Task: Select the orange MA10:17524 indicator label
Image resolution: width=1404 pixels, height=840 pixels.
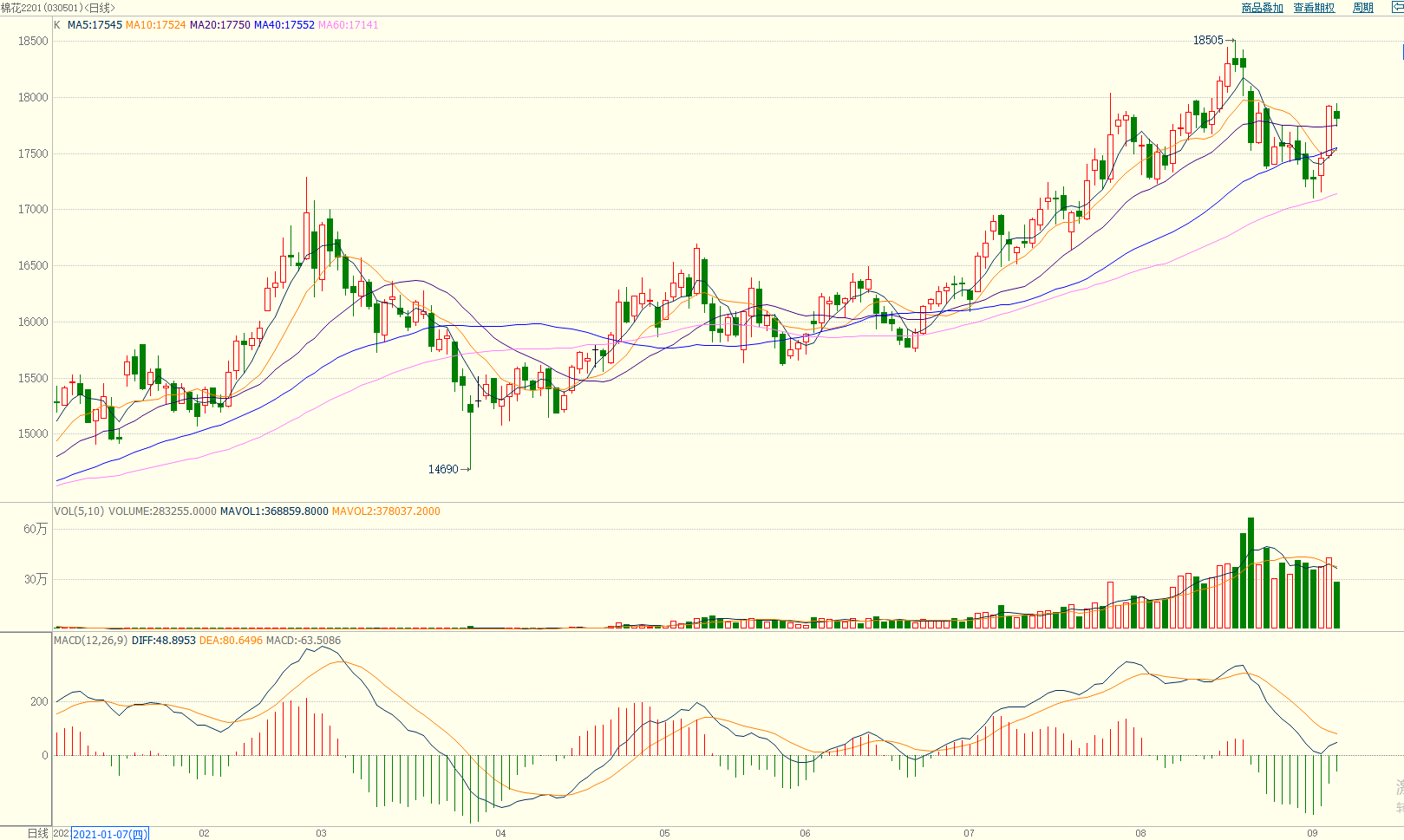Action: tap(155, 25)
